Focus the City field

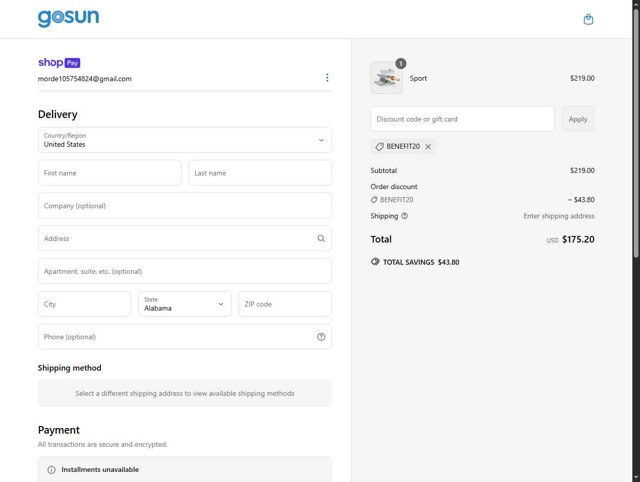point(84,304)
